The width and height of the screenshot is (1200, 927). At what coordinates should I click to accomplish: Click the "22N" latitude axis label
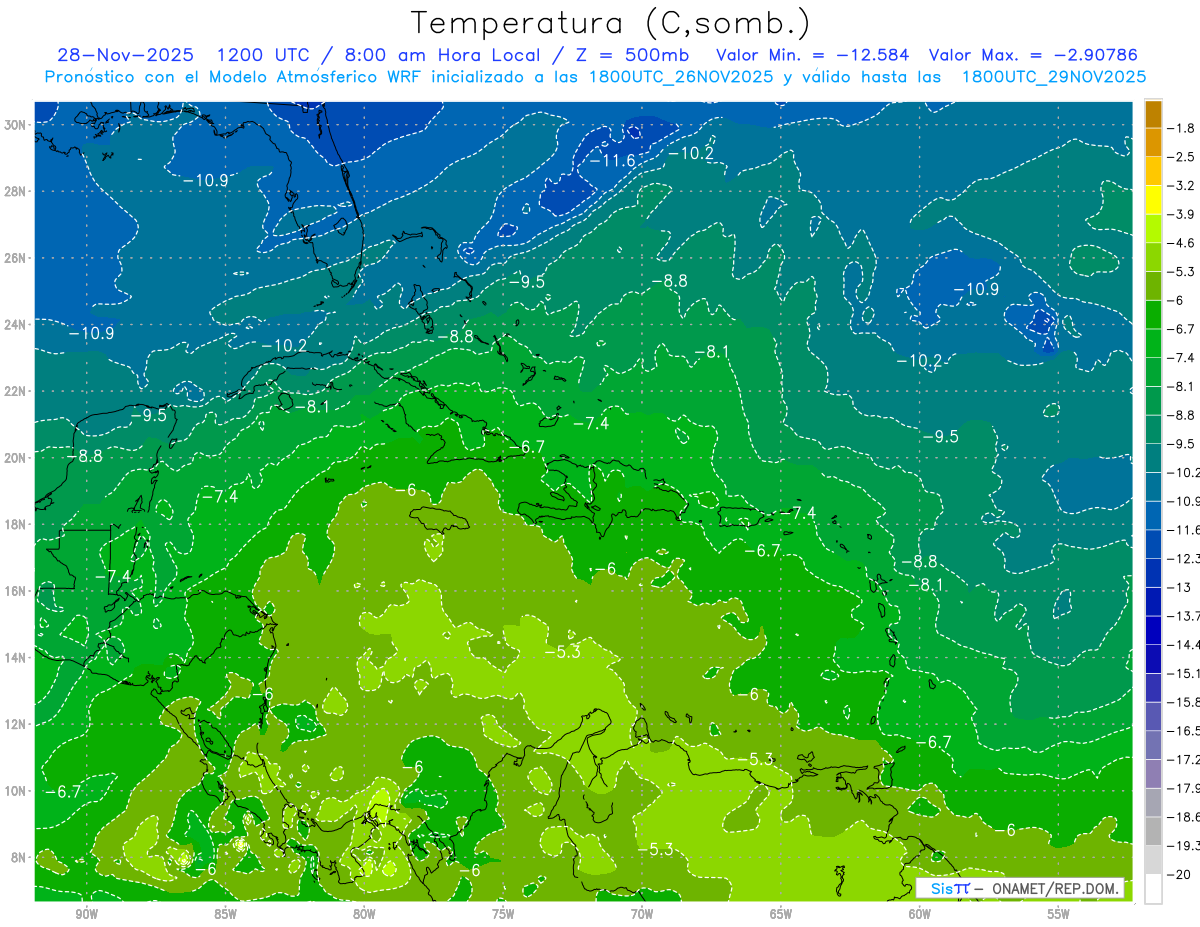click(x=17, y=391)
